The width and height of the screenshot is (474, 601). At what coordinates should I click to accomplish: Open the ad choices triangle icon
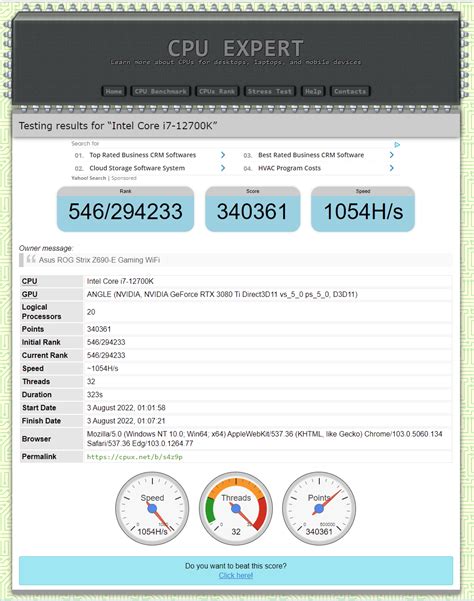(x=397, y=145)
